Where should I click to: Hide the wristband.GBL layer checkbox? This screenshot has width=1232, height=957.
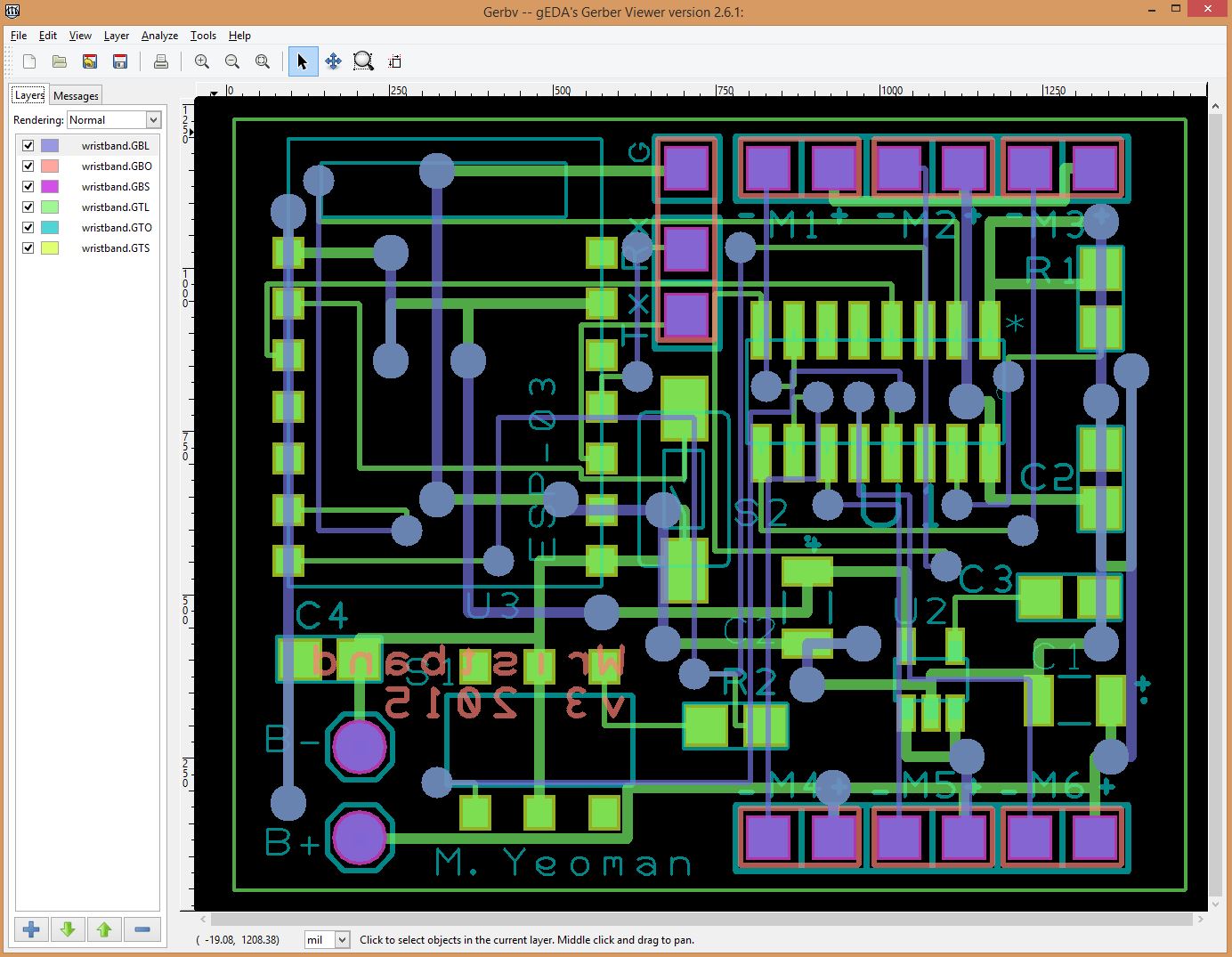(x=28, y=145)
